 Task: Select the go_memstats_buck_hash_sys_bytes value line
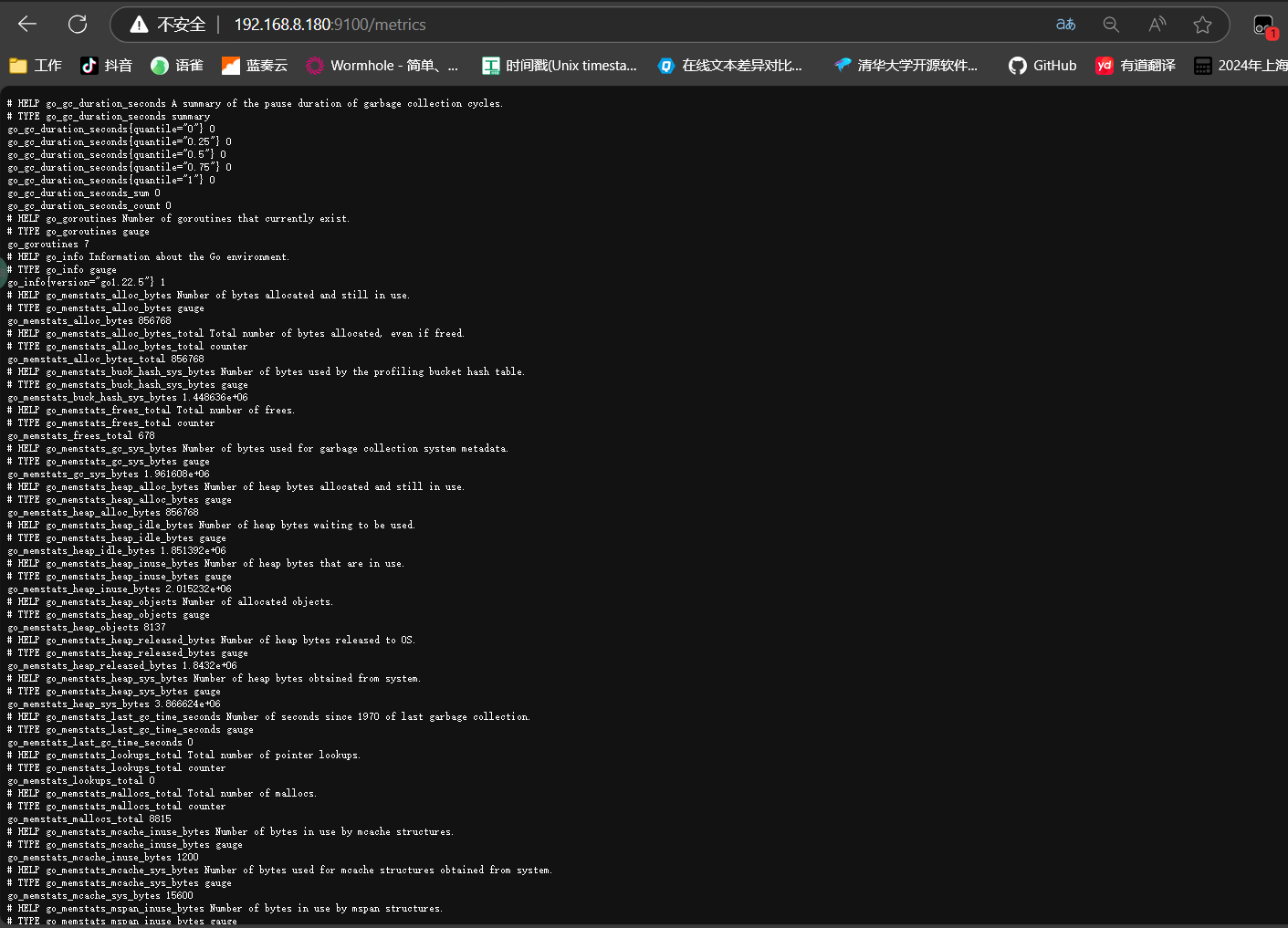[x=128, y=398]
